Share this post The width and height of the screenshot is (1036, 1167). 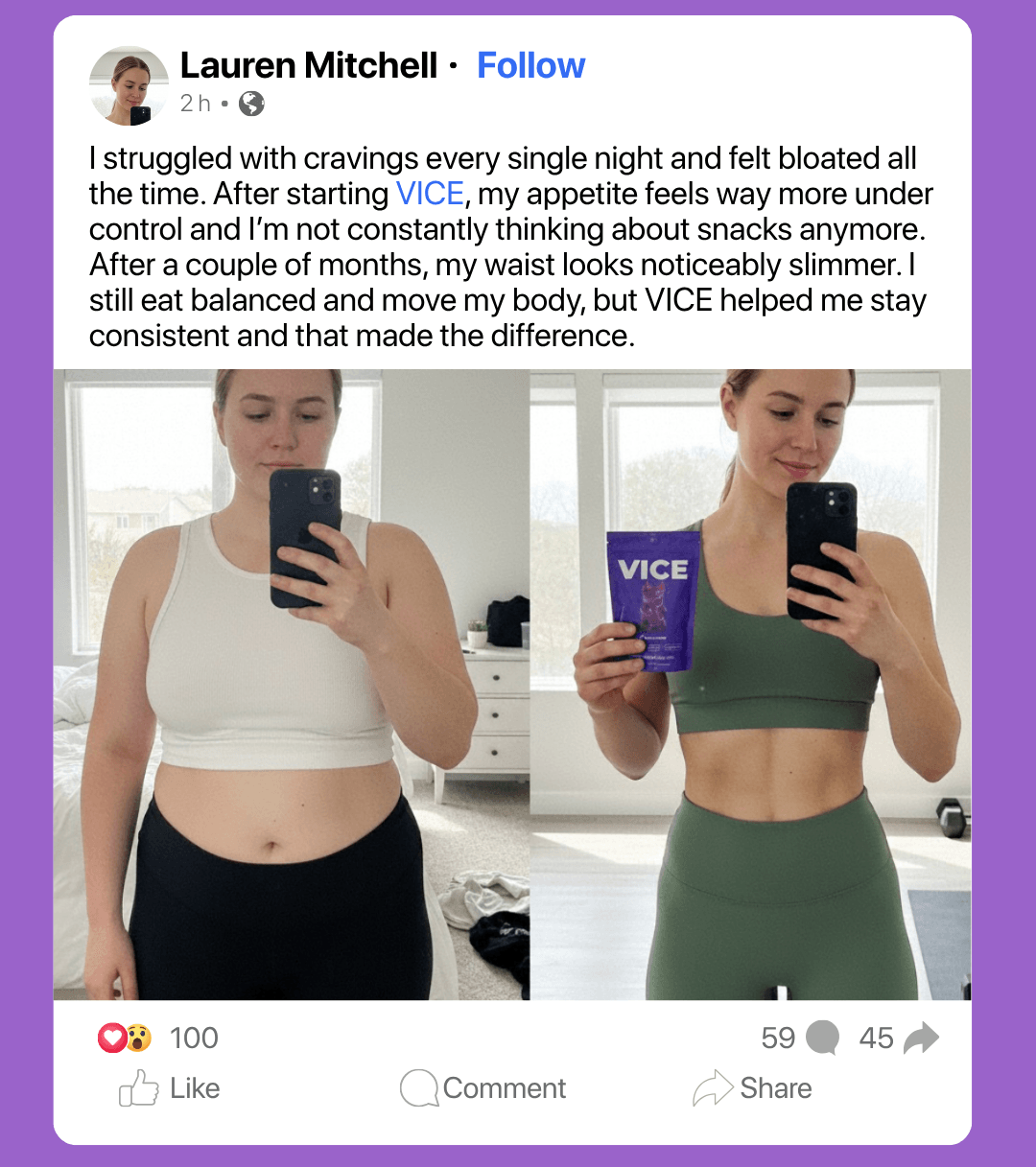752,1088
